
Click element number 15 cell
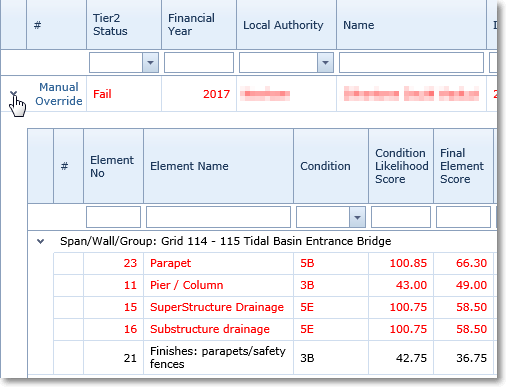113,307
